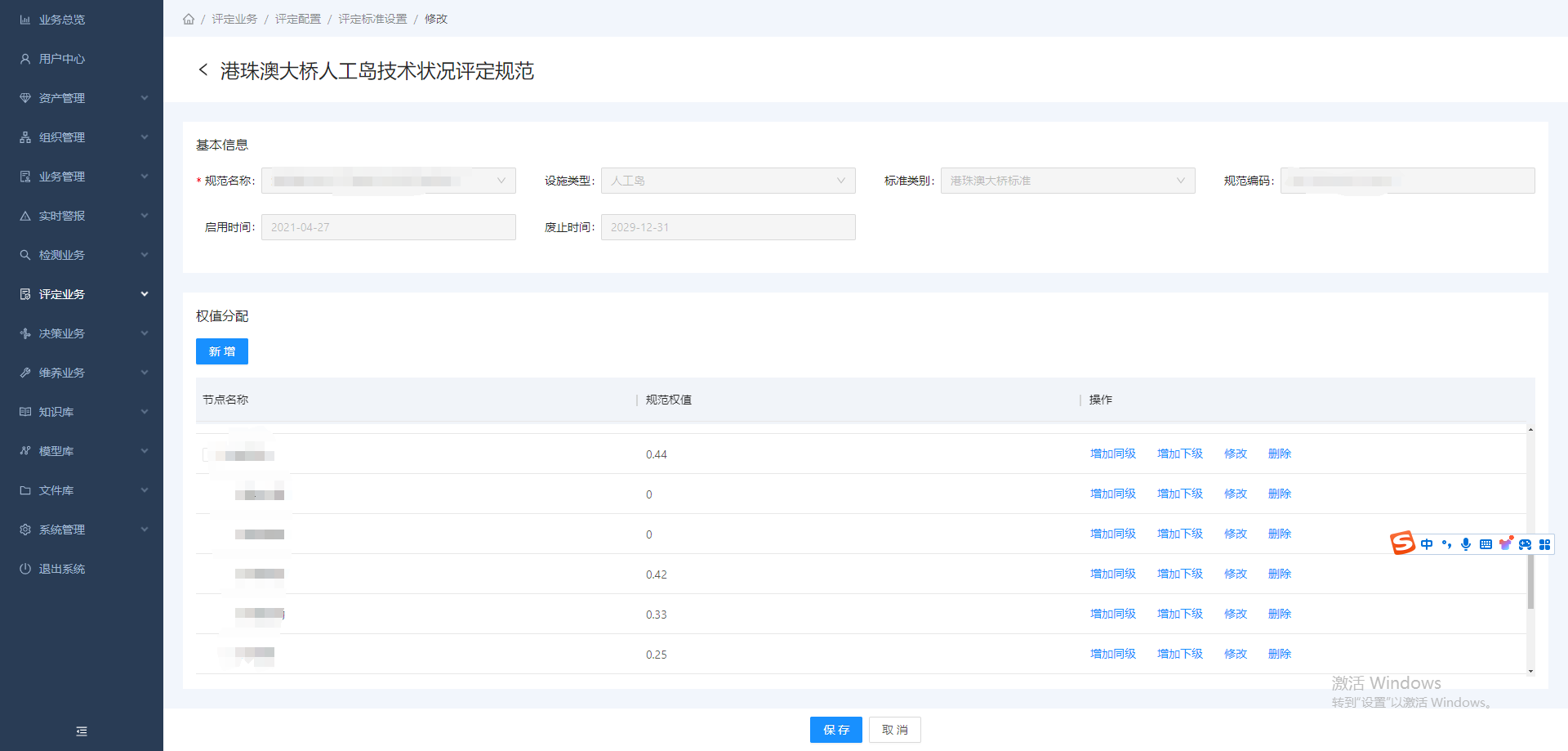Expand 实时警报 submenu chevron

pos(145,216)
